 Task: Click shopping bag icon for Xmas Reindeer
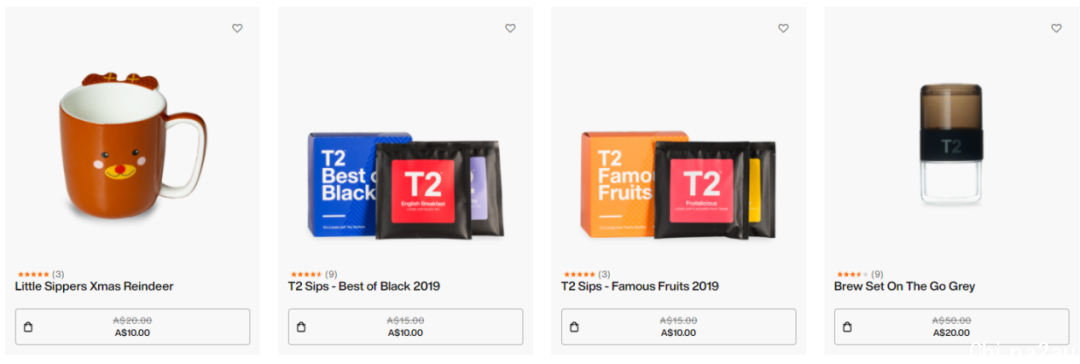(x=28, y=327)
